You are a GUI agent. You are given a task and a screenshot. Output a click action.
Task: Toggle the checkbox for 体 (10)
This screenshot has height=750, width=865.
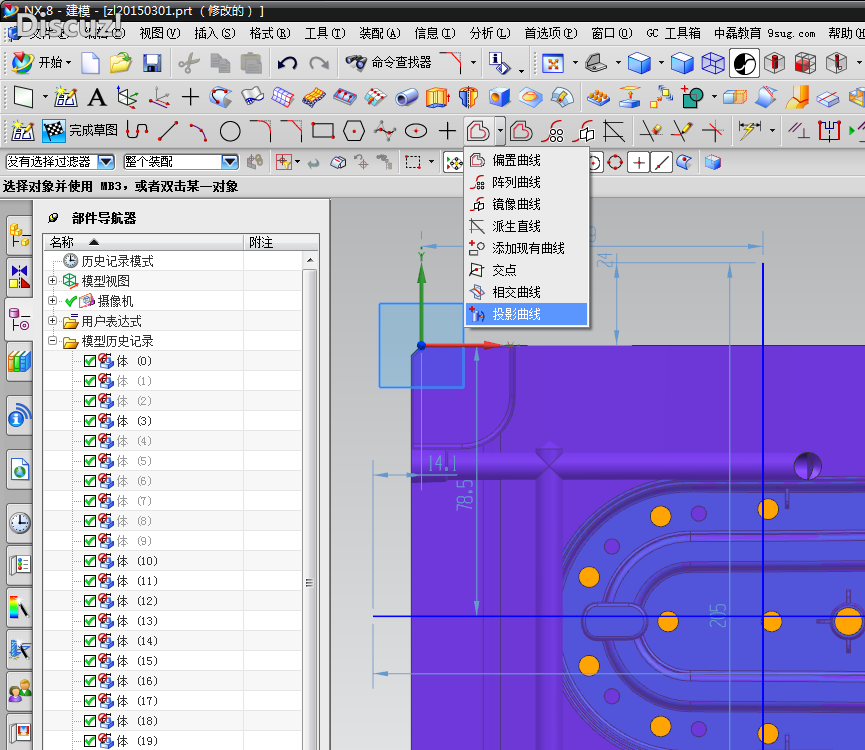[90, 561]
